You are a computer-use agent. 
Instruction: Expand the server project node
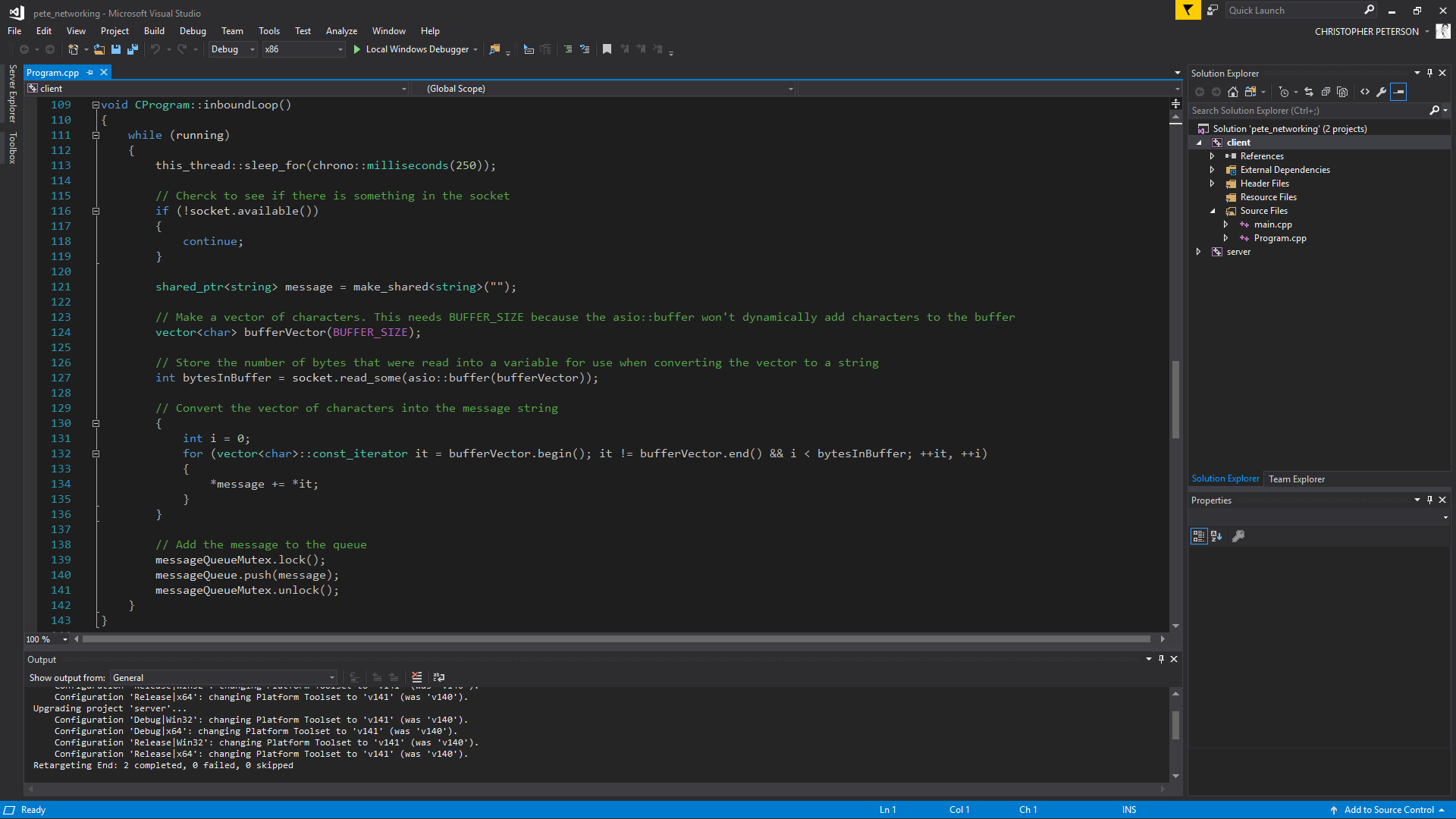1199,252
